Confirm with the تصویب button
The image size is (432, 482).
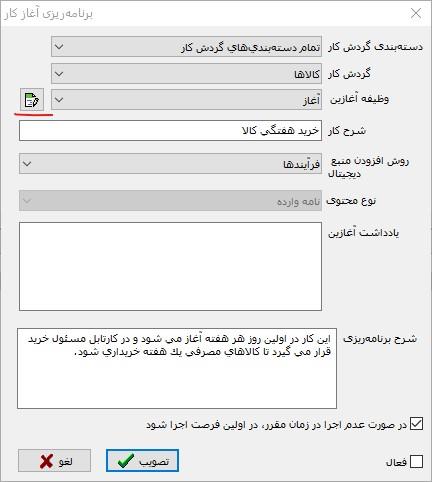point(142,461)
